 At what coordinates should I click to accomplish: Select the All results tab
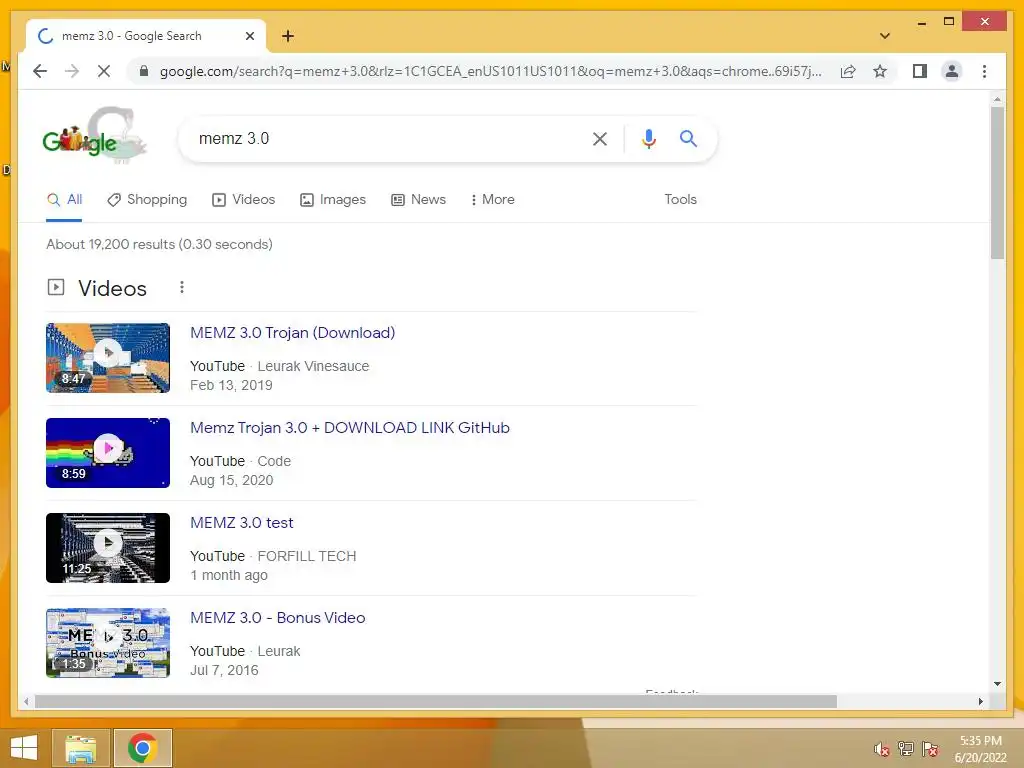[x=64, y=200]
